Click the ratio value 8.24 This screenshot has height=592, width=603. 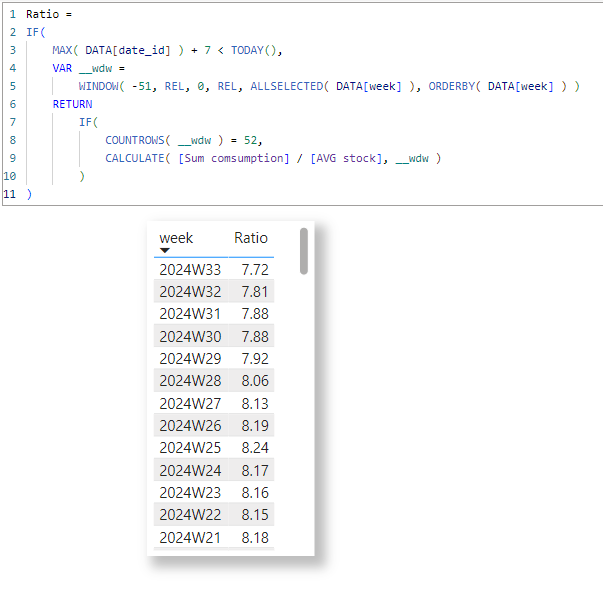pyautogui.click(x=255, y=448)
